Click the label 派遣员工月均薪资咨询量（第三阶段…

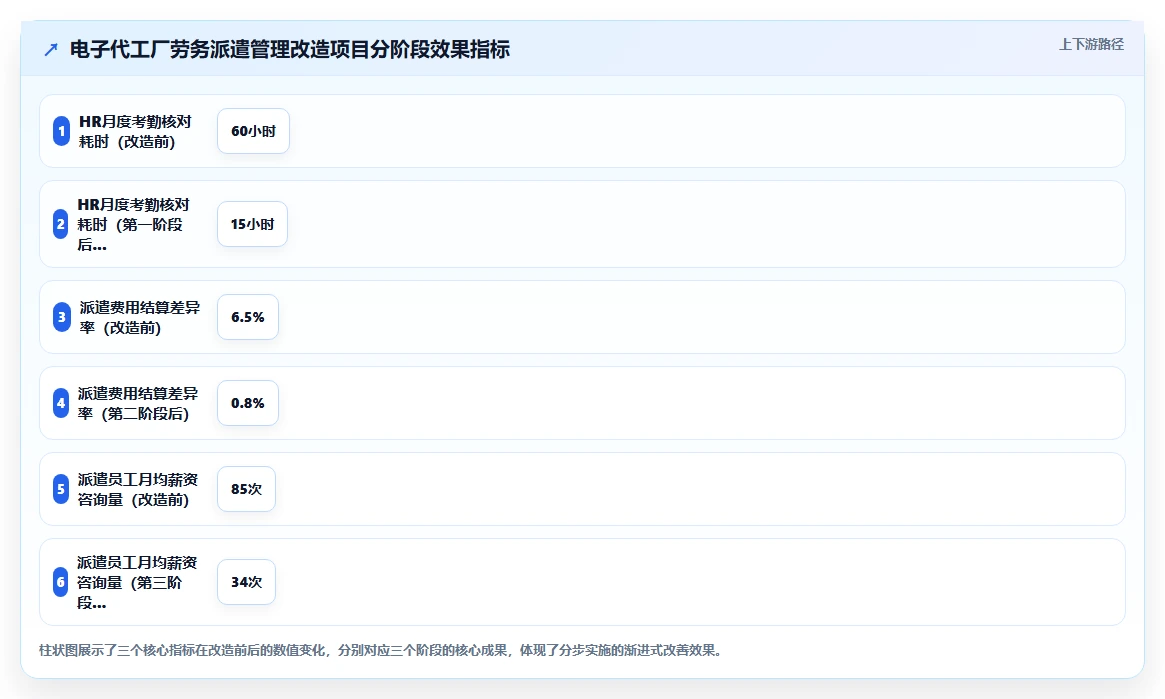click(x=137, y=582)
